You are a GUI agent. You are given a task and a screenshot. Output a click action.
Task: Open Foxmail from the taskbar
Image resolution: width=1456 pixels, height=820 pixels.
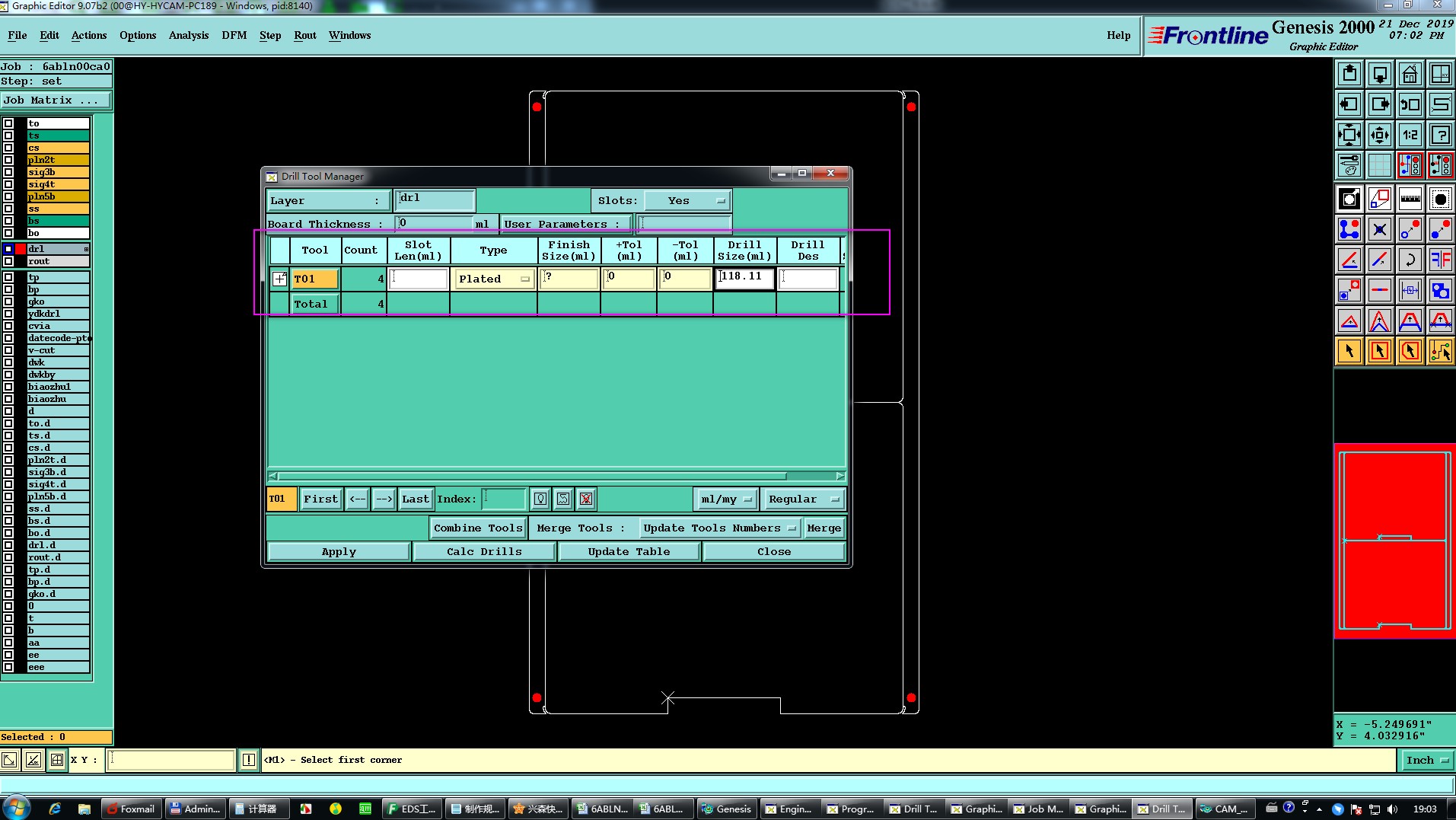coord(131,809)
